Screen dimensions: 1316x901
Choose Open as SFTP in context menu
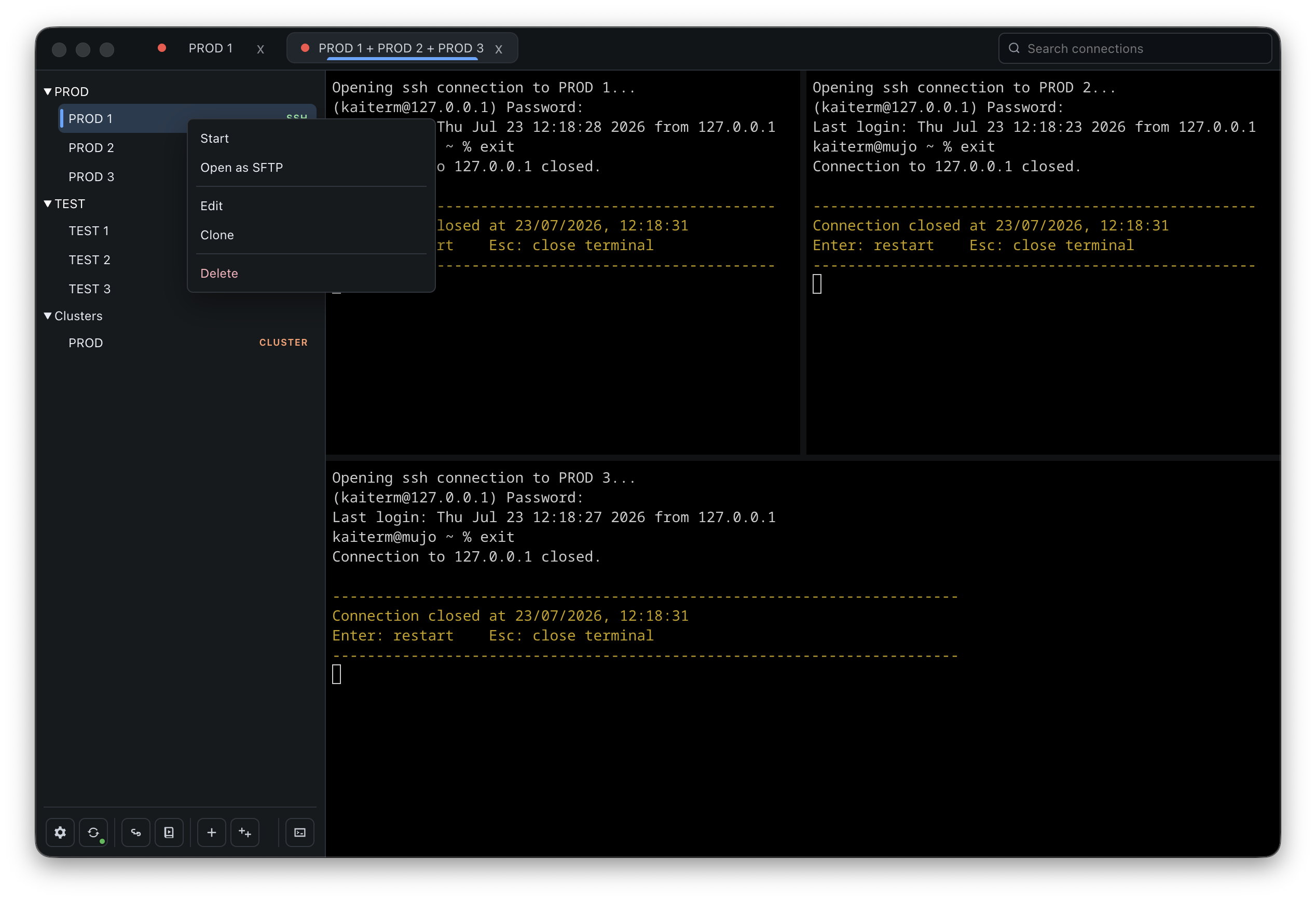[x=311, y=168]
